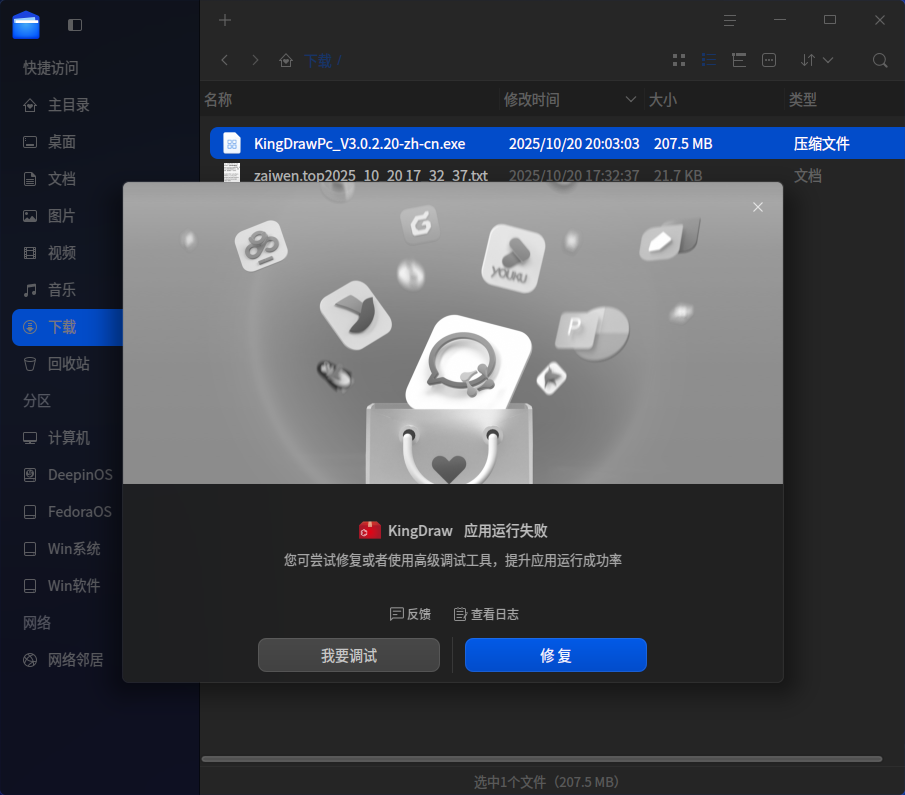Select the zaiwen.top2025 txt file

click(x=371, y=175)
